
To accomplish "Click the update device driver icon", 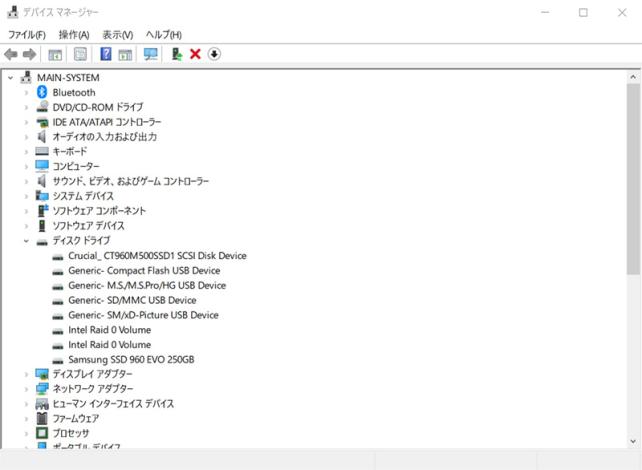I will tap(176, 54).
